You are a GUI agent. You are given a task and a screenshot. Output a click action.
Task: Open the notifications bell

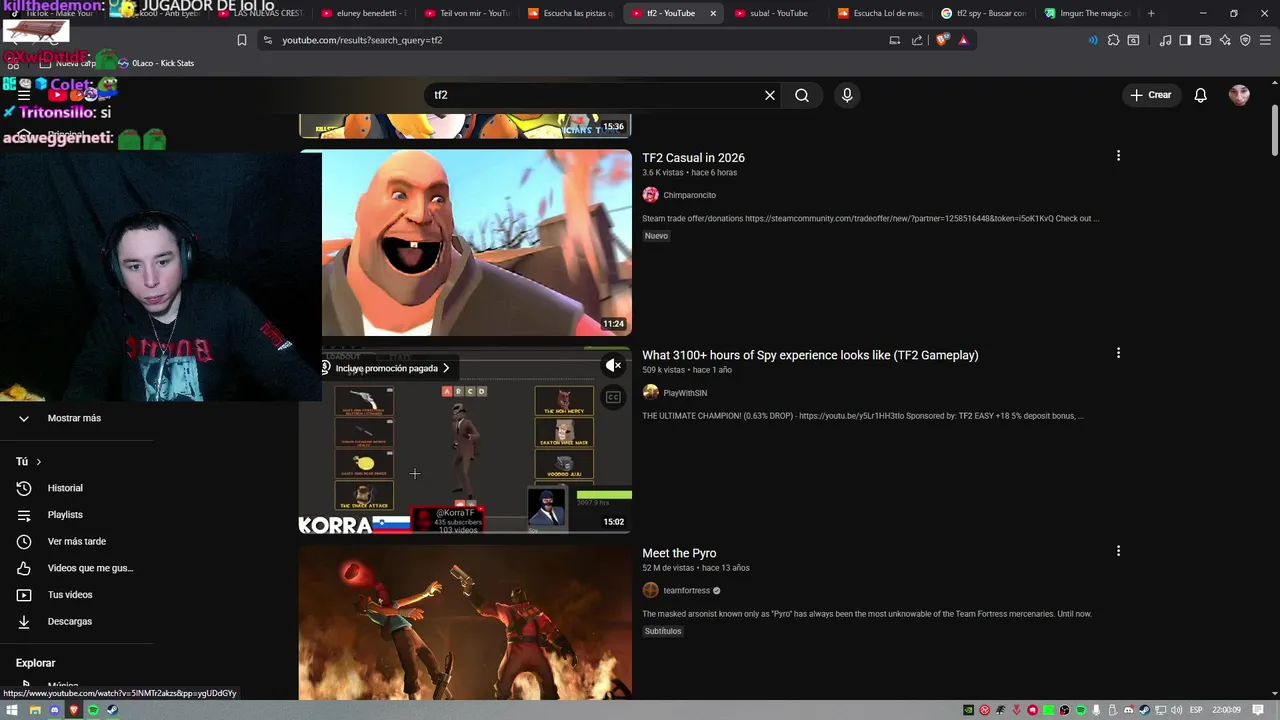1201,95
